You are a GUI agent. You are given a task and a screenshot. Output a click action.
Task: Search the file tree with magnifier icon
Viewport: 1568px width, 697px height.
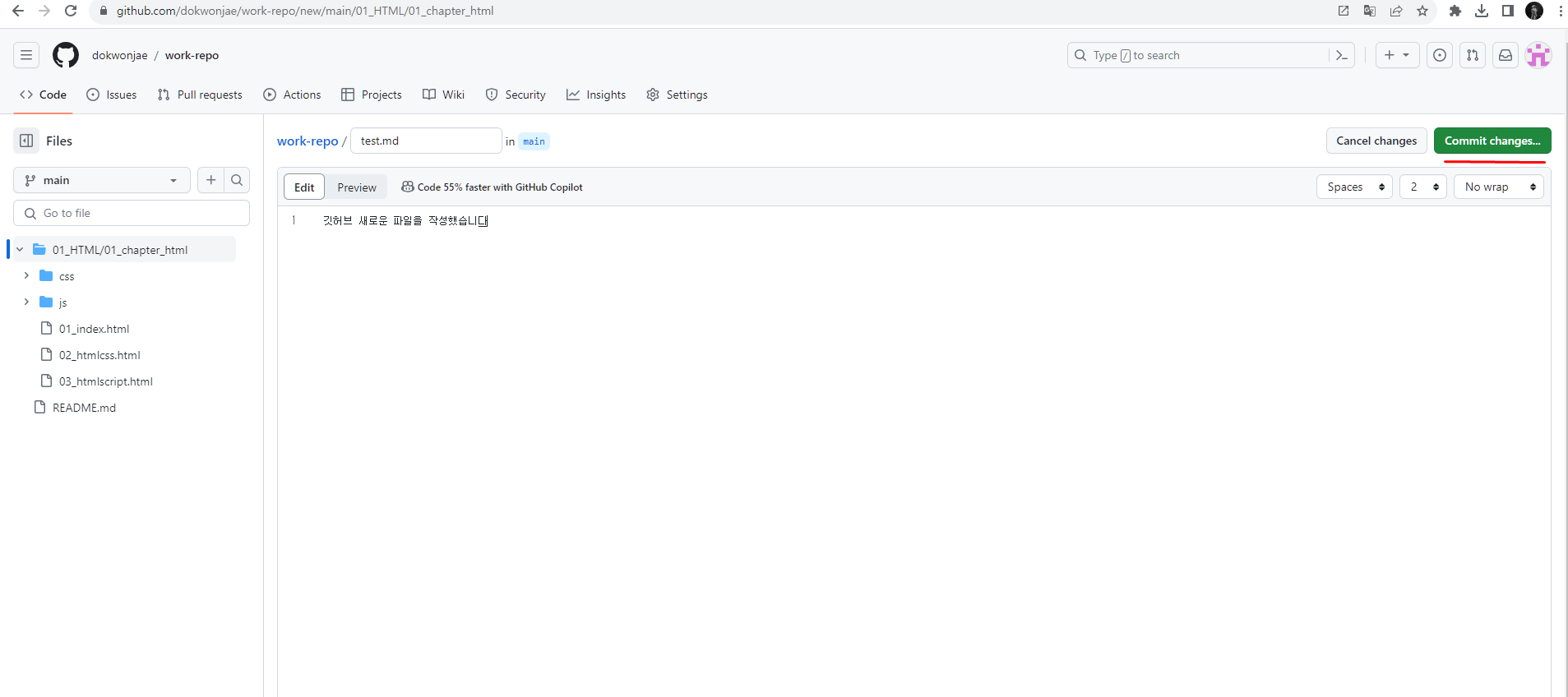point(237,180)
